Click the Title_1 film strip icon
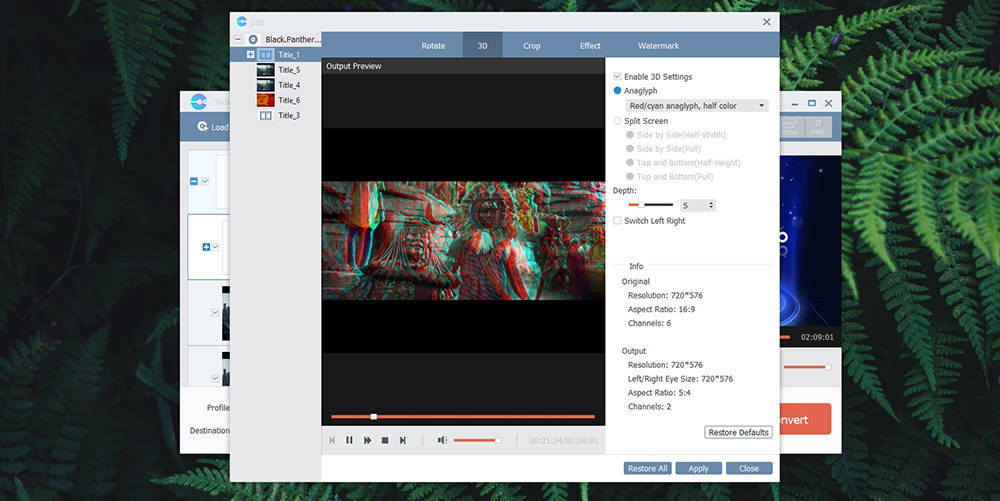Image resolution: width=1000 pixels, height=501 pixels. [265, 55]
